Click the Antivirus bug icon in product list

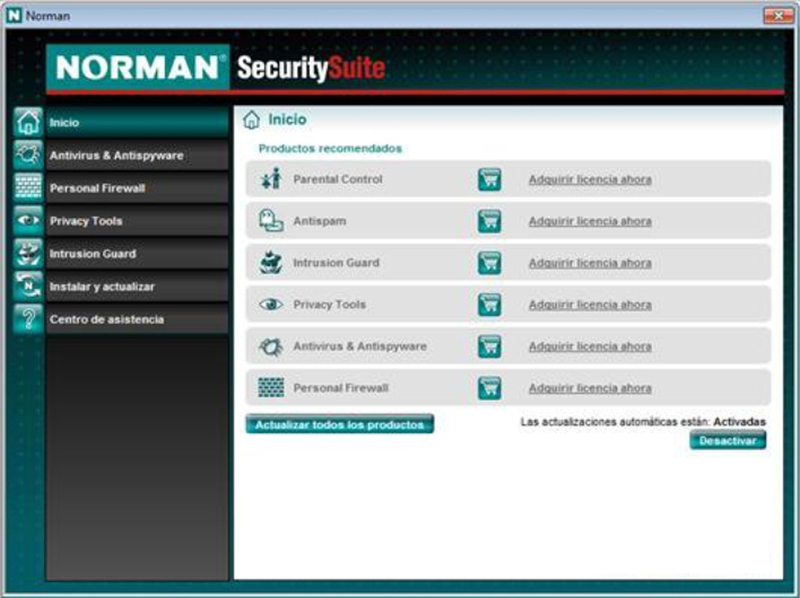(x=270, y=346)
